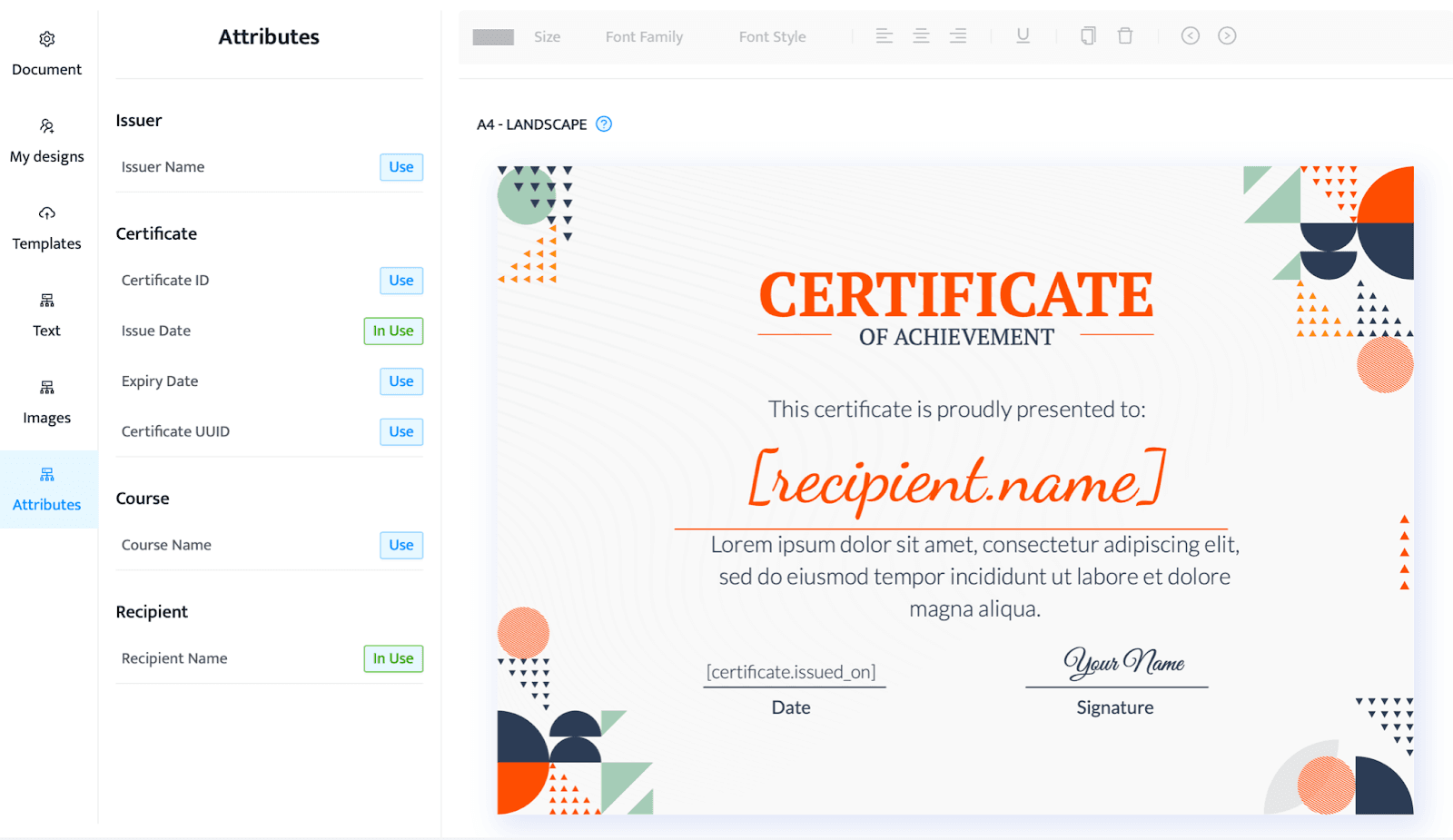
Task: Duplicate the selected element
Action: point(1088,36)
